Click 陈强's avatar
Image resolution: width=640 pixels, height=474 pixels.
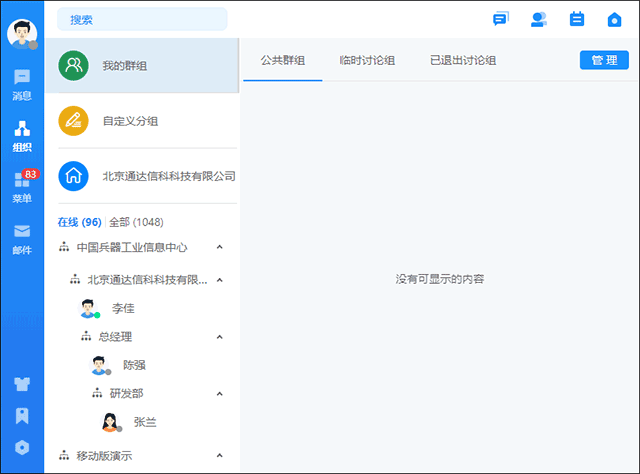click(x=100, y=365)
